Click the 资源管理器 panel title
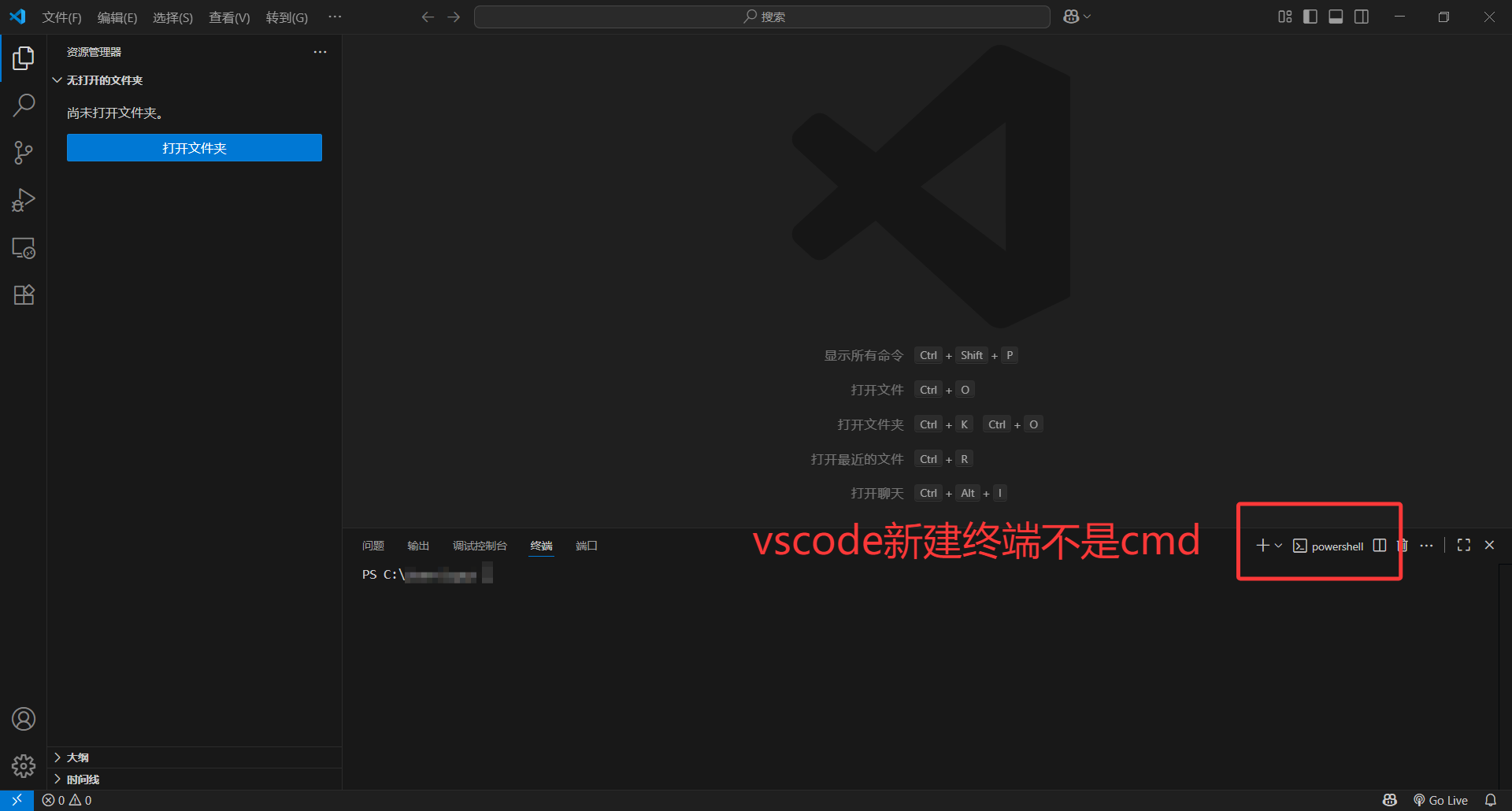 tap(94, 52)
